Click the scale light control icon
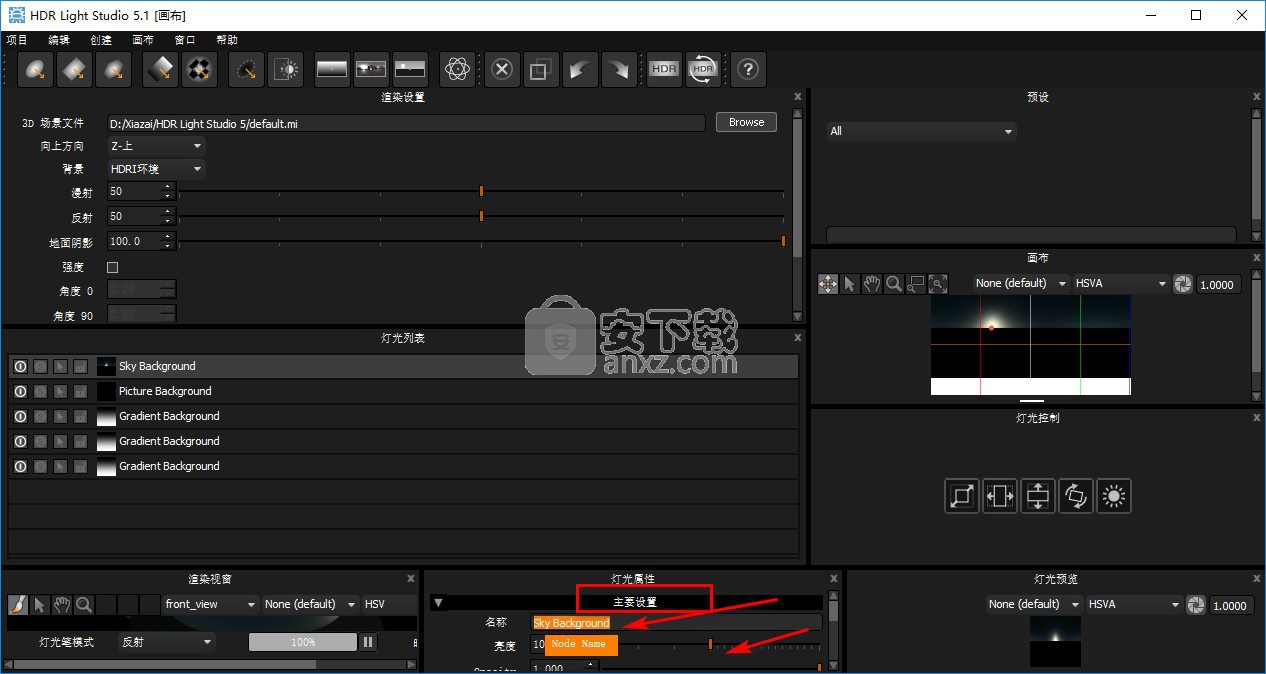Viewport: 1266px width, 674px height. 962,495
